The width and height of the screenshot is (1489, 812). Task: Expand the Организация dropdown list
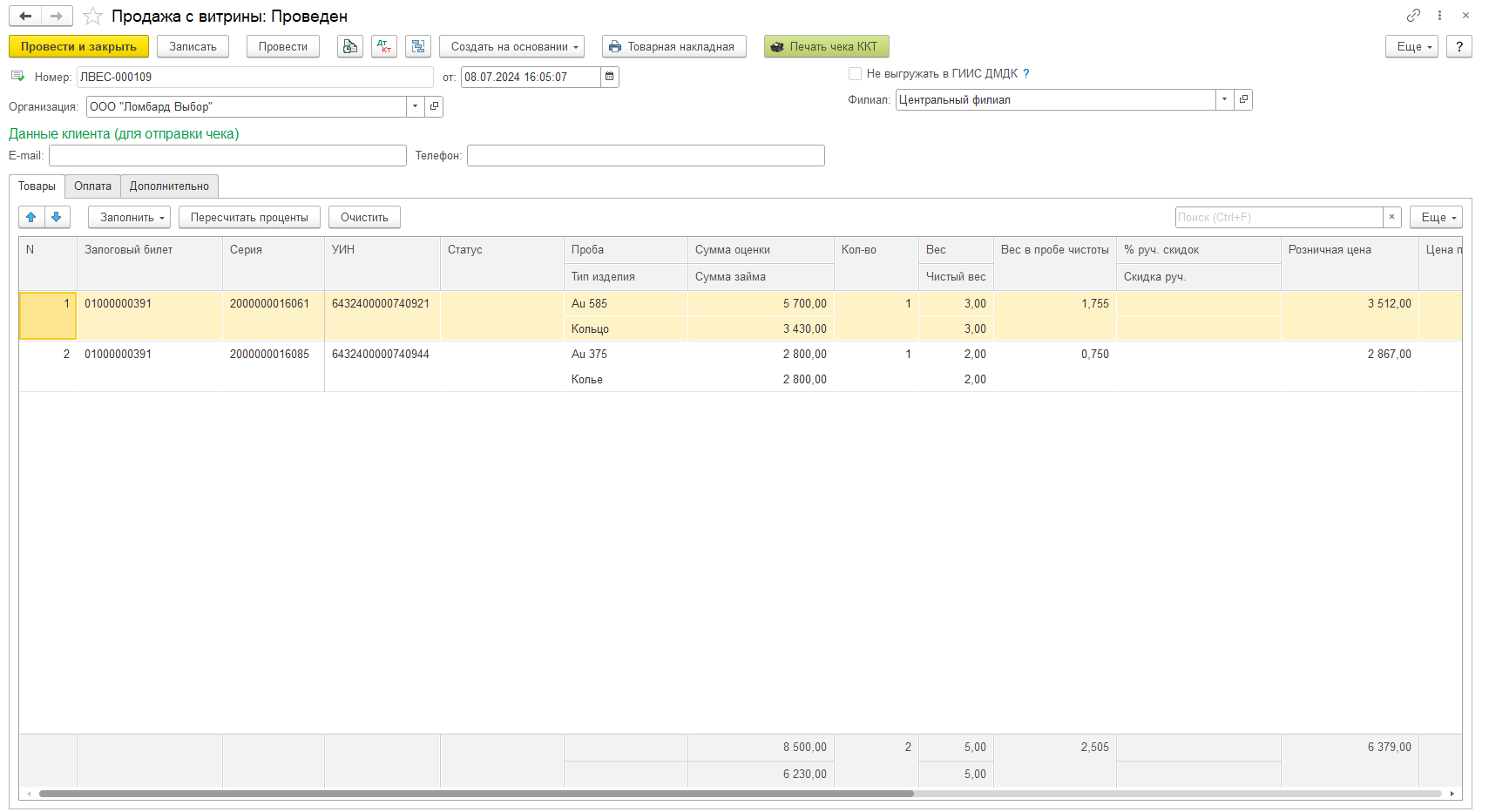(x=416, y=106)
